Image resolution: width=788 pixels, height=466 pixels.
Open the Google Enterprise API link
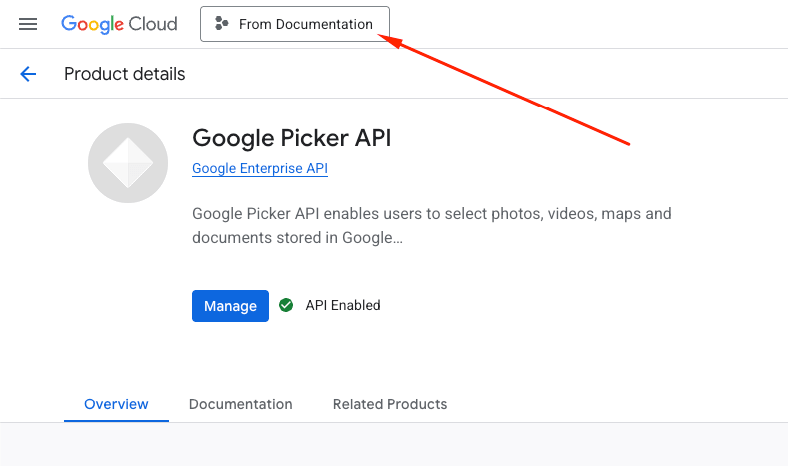coord(259,169)
